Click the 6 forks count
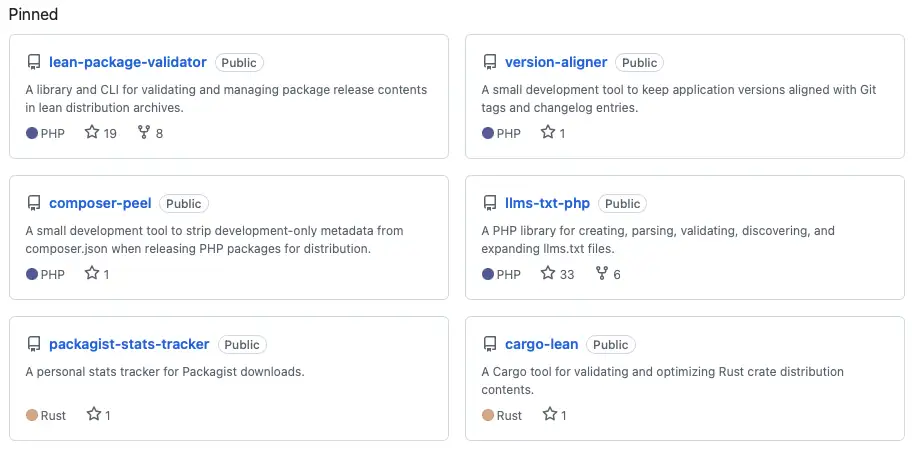914x450 pixels. tap(617, 274)
